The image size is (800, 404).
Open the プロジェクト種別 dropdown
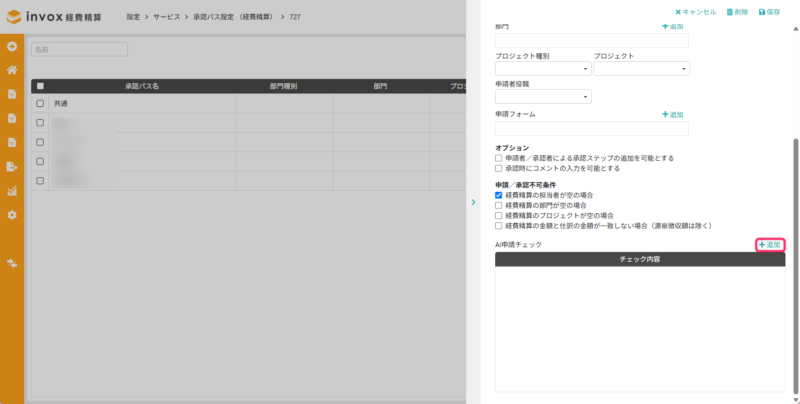click(x=543, y=68)
